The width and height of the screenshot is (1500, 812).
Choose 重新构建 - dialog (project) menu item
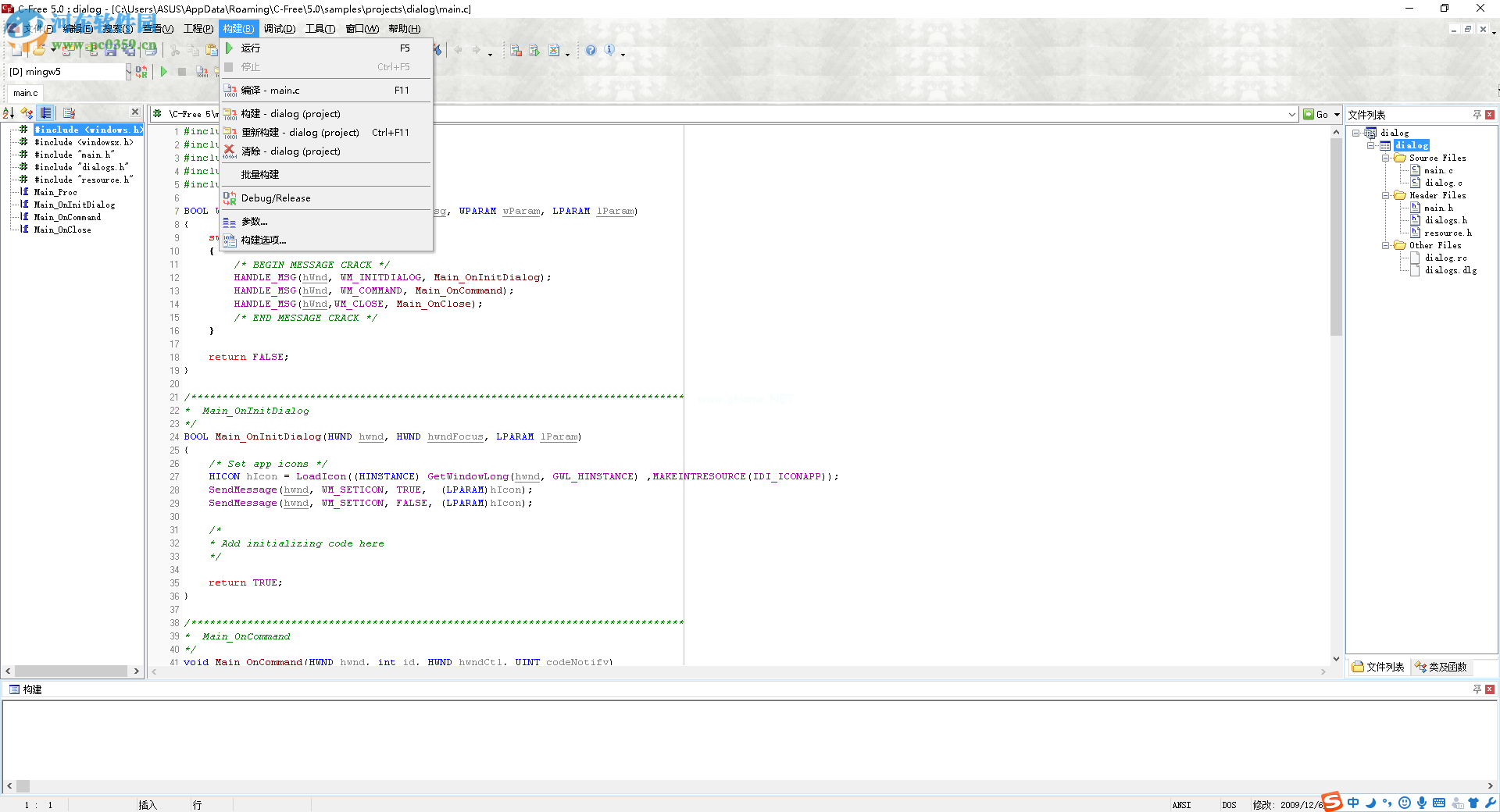pyautogui.click(x=300, y=133)
